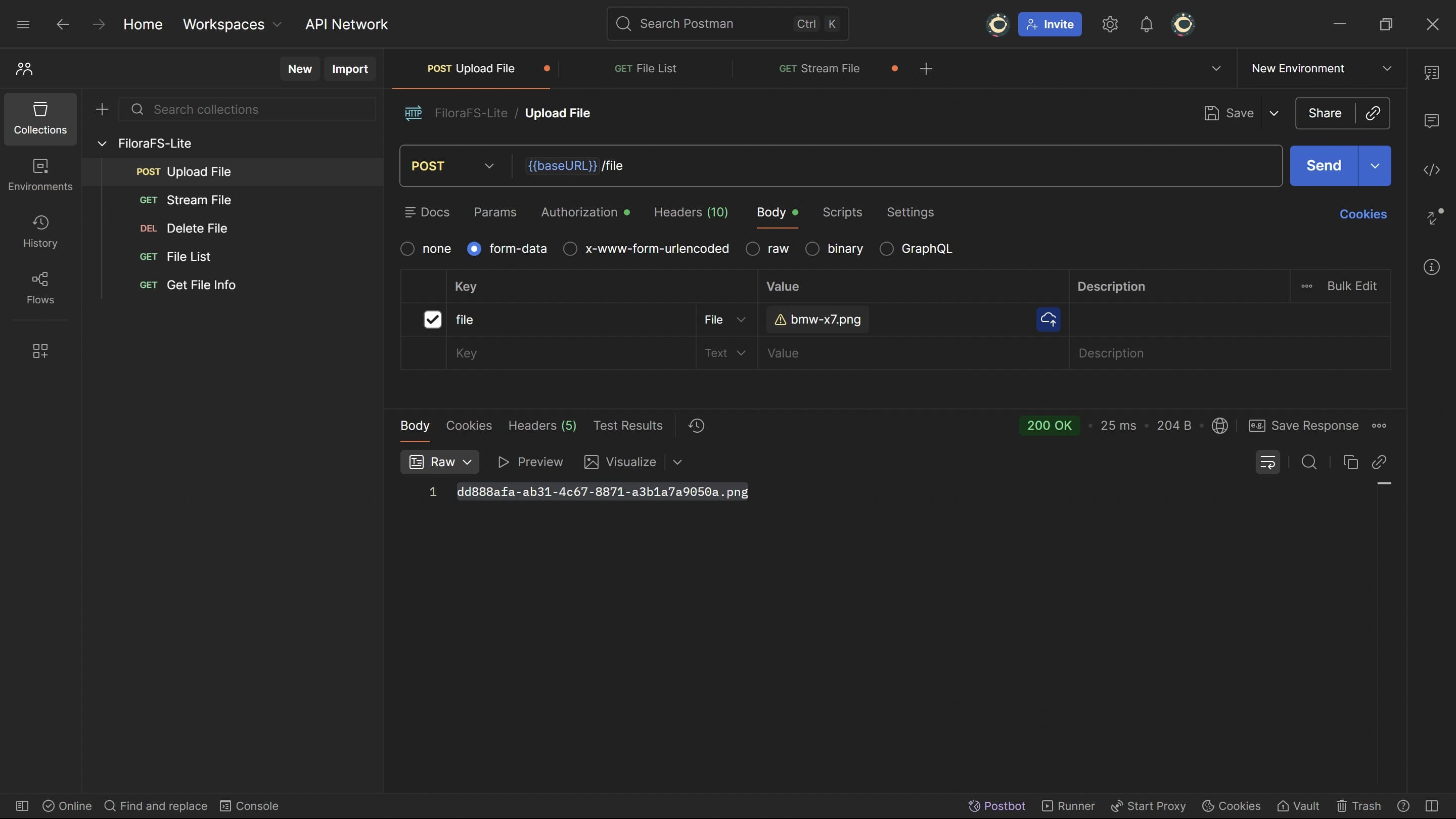Go back with the left arrow
The image size is (1456, 819).
tap(62, 24)
